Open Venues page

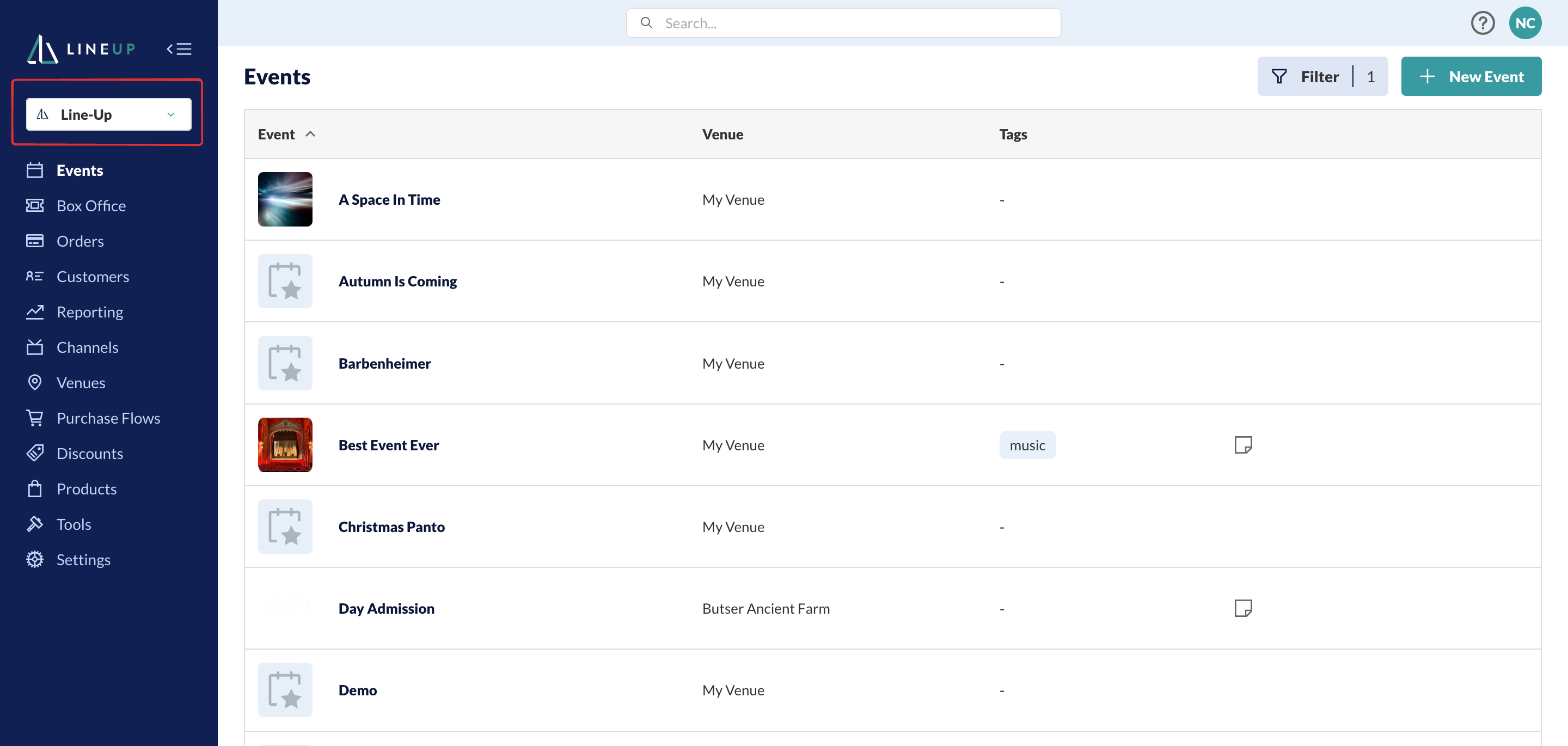[x=81, y=382]
